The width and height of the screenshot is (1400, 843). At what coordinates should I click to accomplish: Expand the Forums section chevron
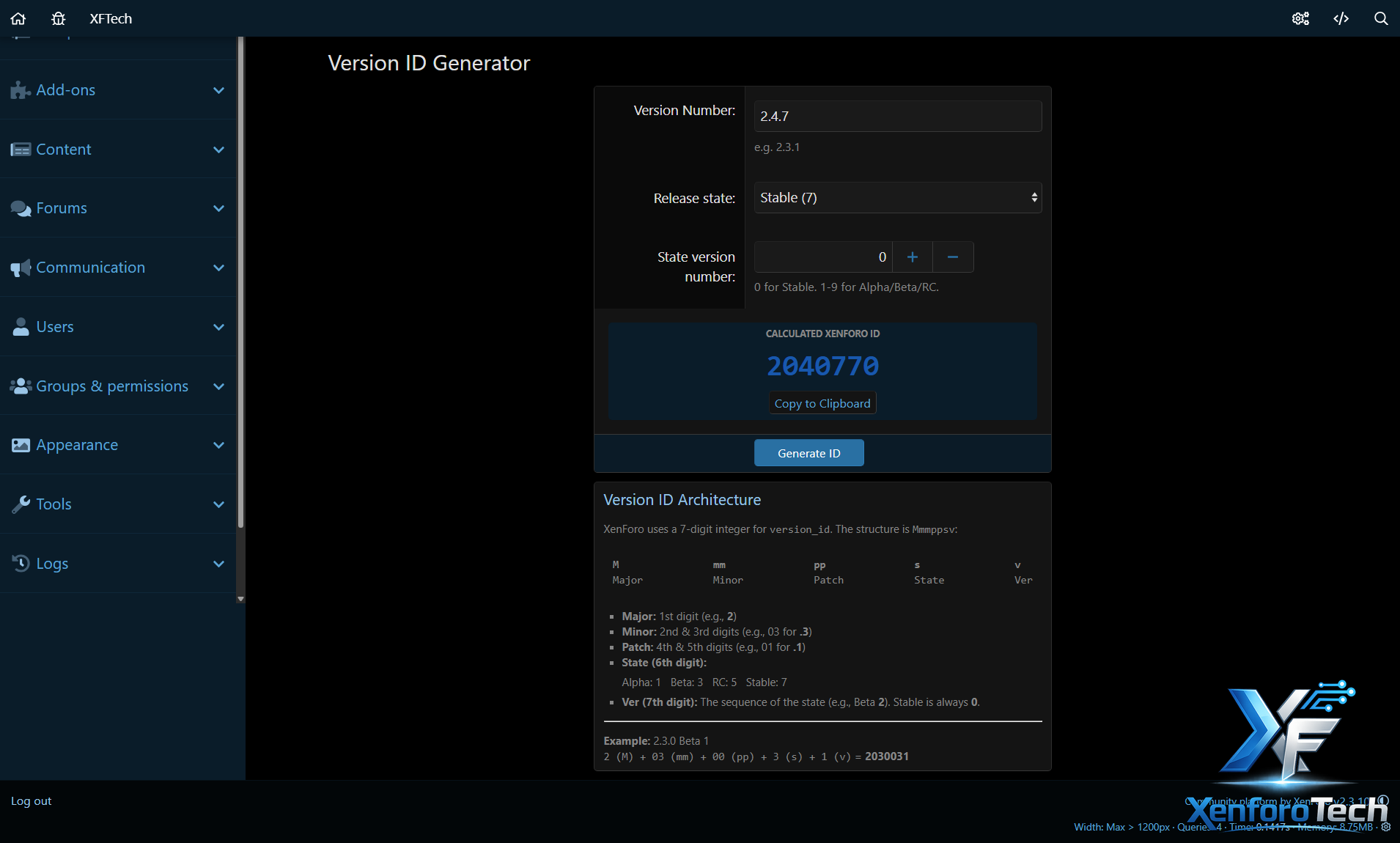[218, 208]
